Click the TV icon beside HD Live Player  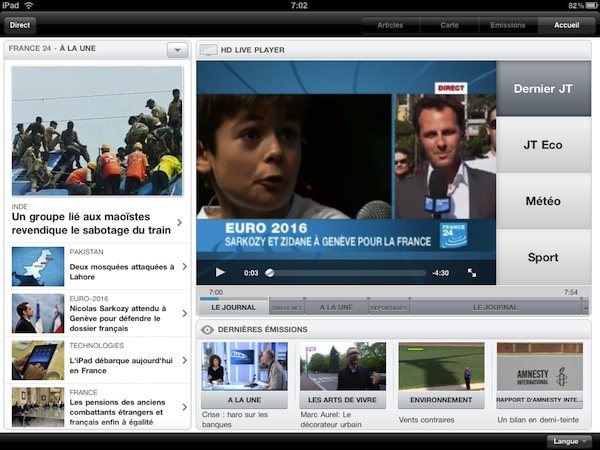point(209,50)
